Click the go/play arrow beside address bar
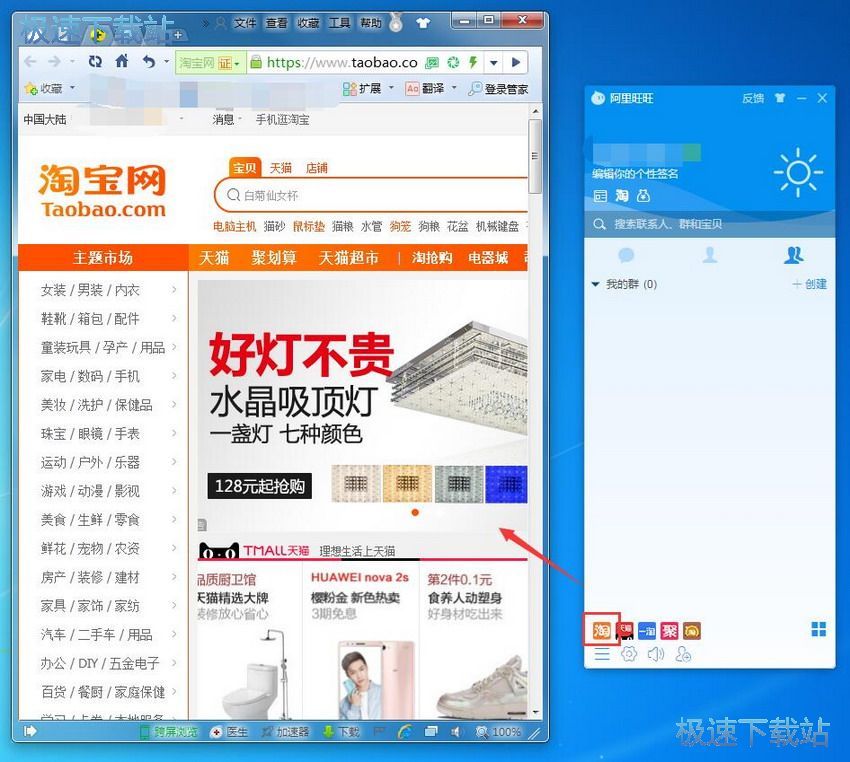Screen dimensions: 850x762 [516, 62]
